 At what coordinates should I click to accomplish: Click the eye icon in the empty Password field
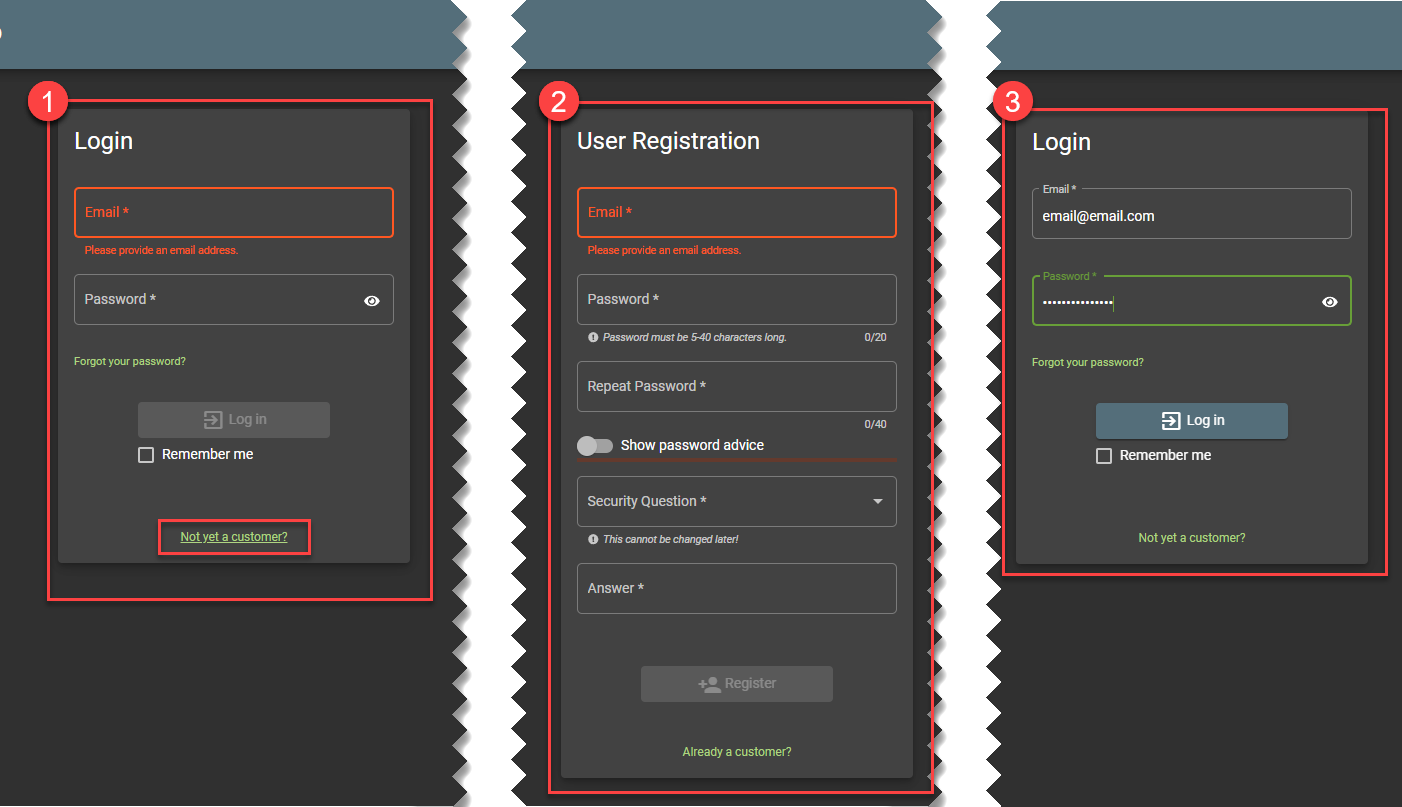(372, 300)
